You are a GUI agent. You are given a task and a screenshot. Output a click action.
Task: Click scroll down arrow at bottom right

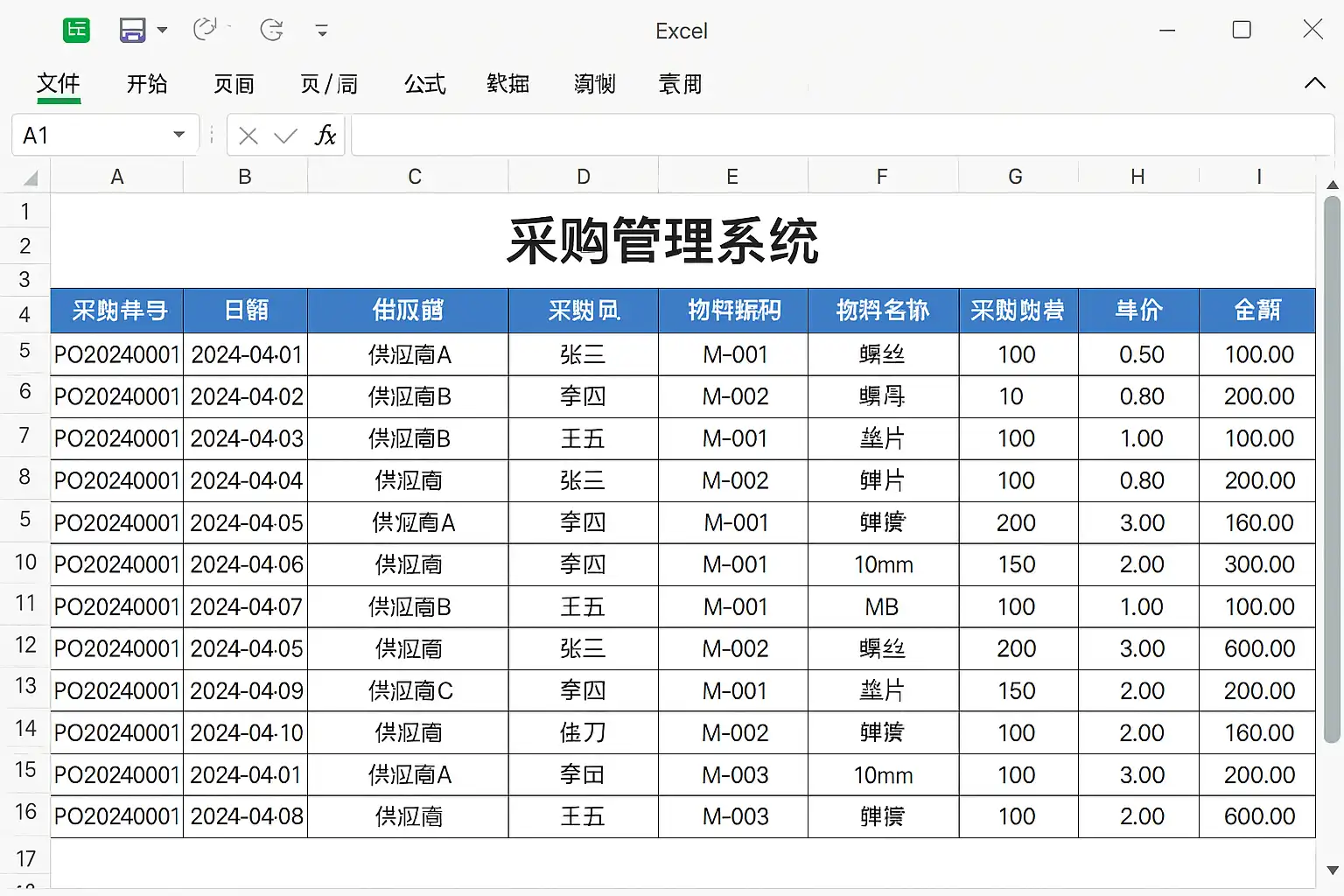coord(1332,871)
